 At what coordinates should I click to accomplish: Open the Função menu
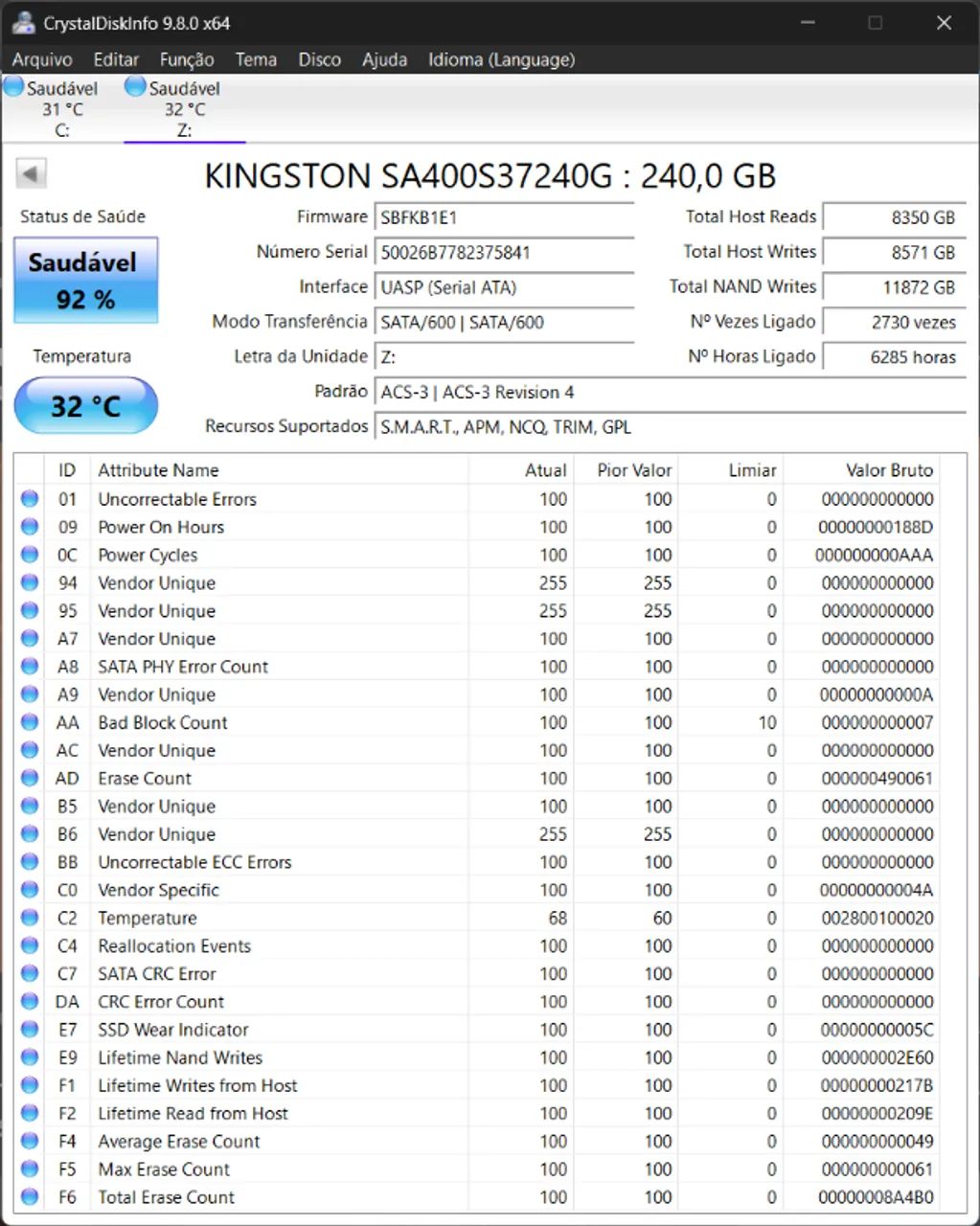pos(186,59)
